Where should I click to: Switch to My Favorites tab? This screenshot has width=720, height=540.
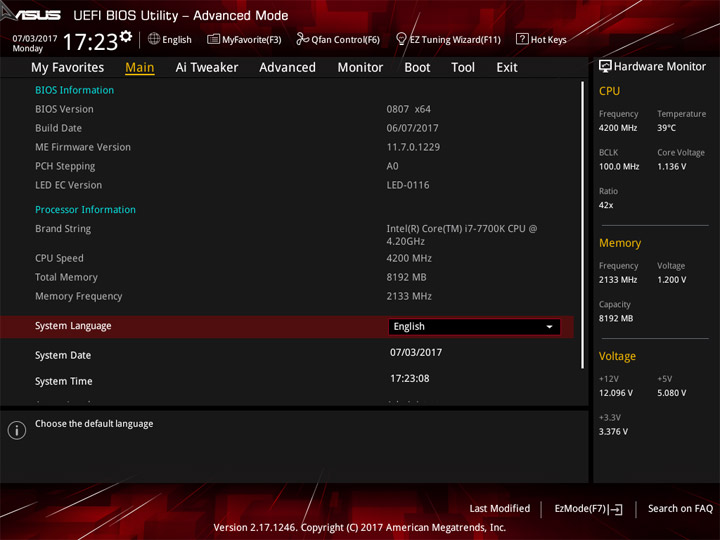point(68,68)
